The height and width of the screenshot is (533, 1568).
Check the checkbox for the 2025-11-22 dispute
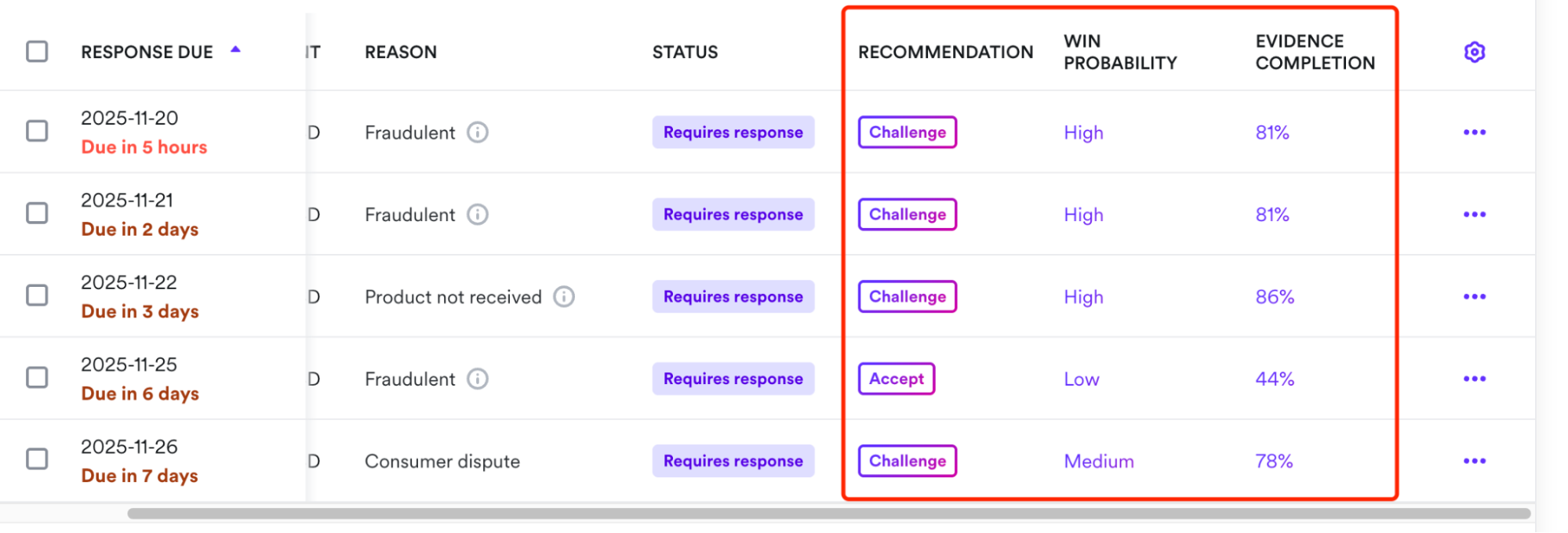pos(36,296)
